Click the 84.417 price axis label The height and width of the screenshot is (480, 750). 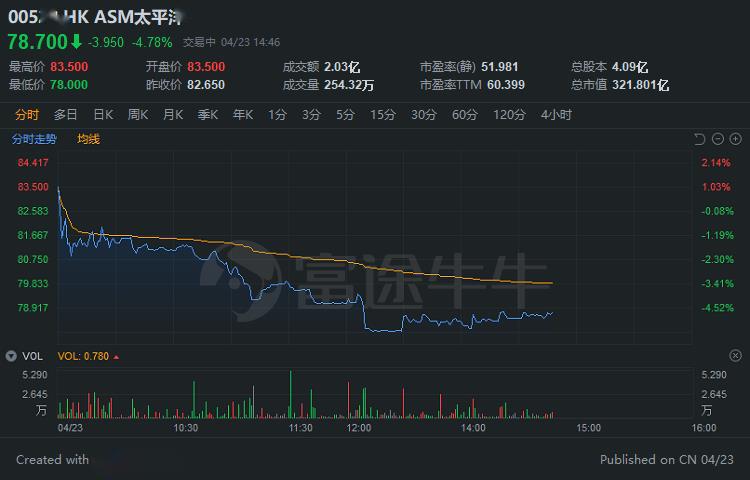[x=33, y=163]
